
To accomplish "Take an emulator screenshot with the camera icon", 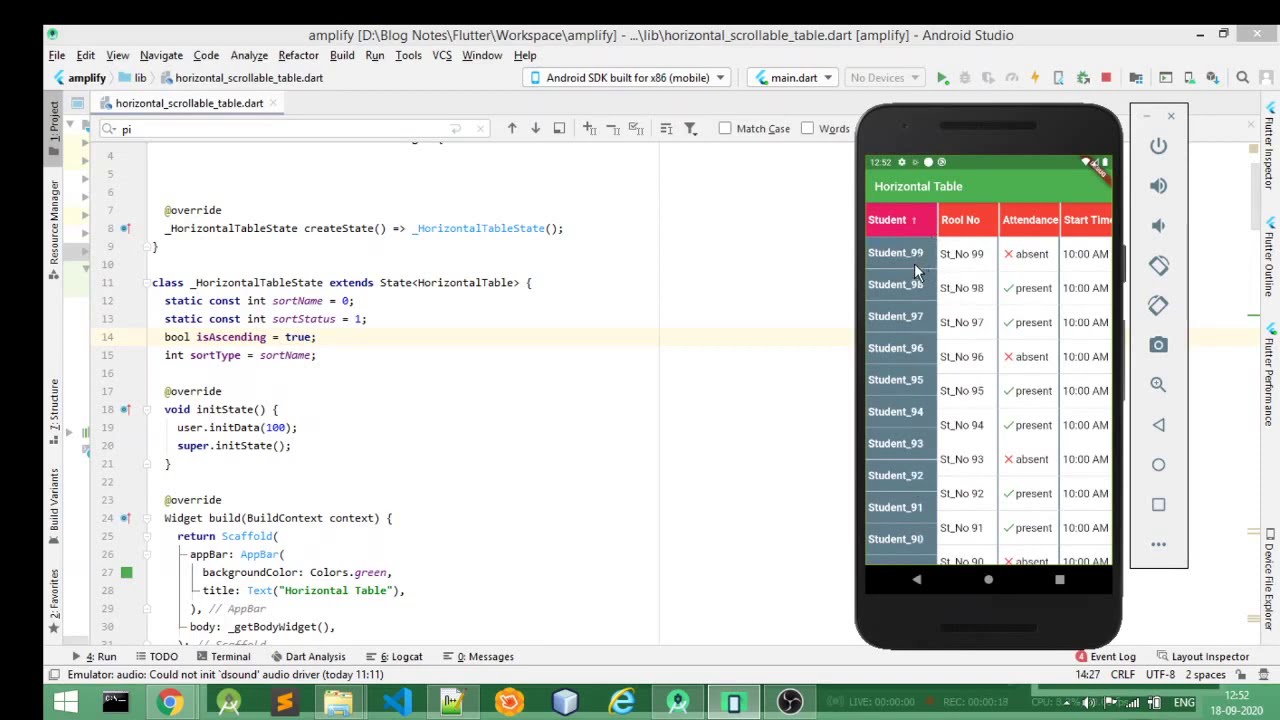I will [x=1158, y=345].
